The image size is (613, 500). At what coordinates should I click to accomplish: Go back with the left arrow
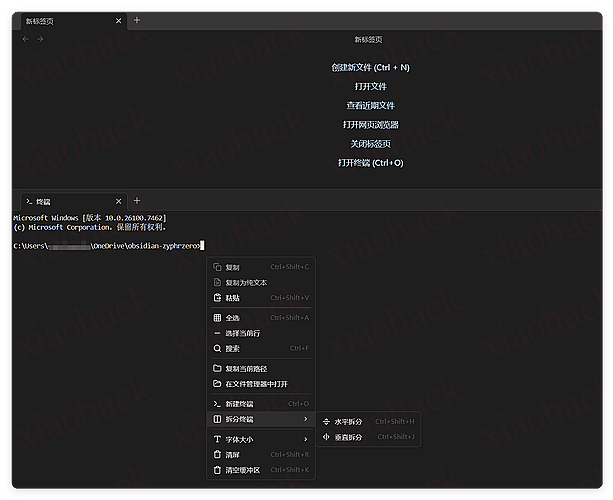25,39
